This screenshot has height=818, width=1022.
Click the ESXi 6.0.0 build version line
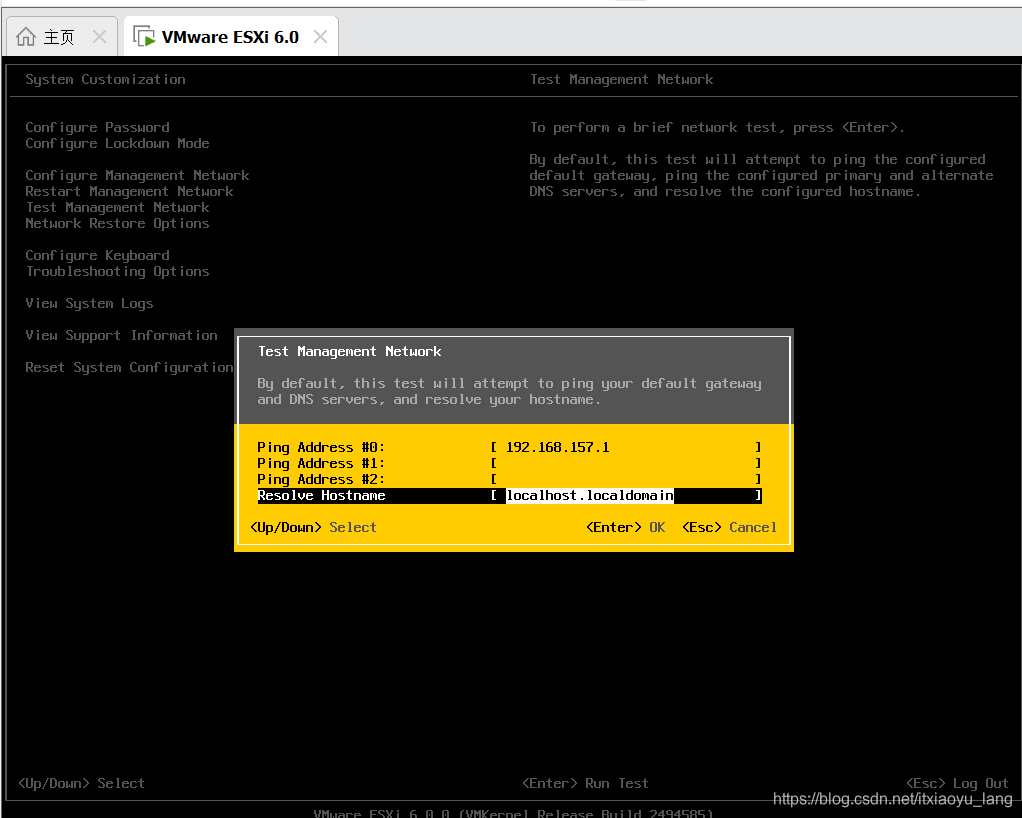point(514,813)
